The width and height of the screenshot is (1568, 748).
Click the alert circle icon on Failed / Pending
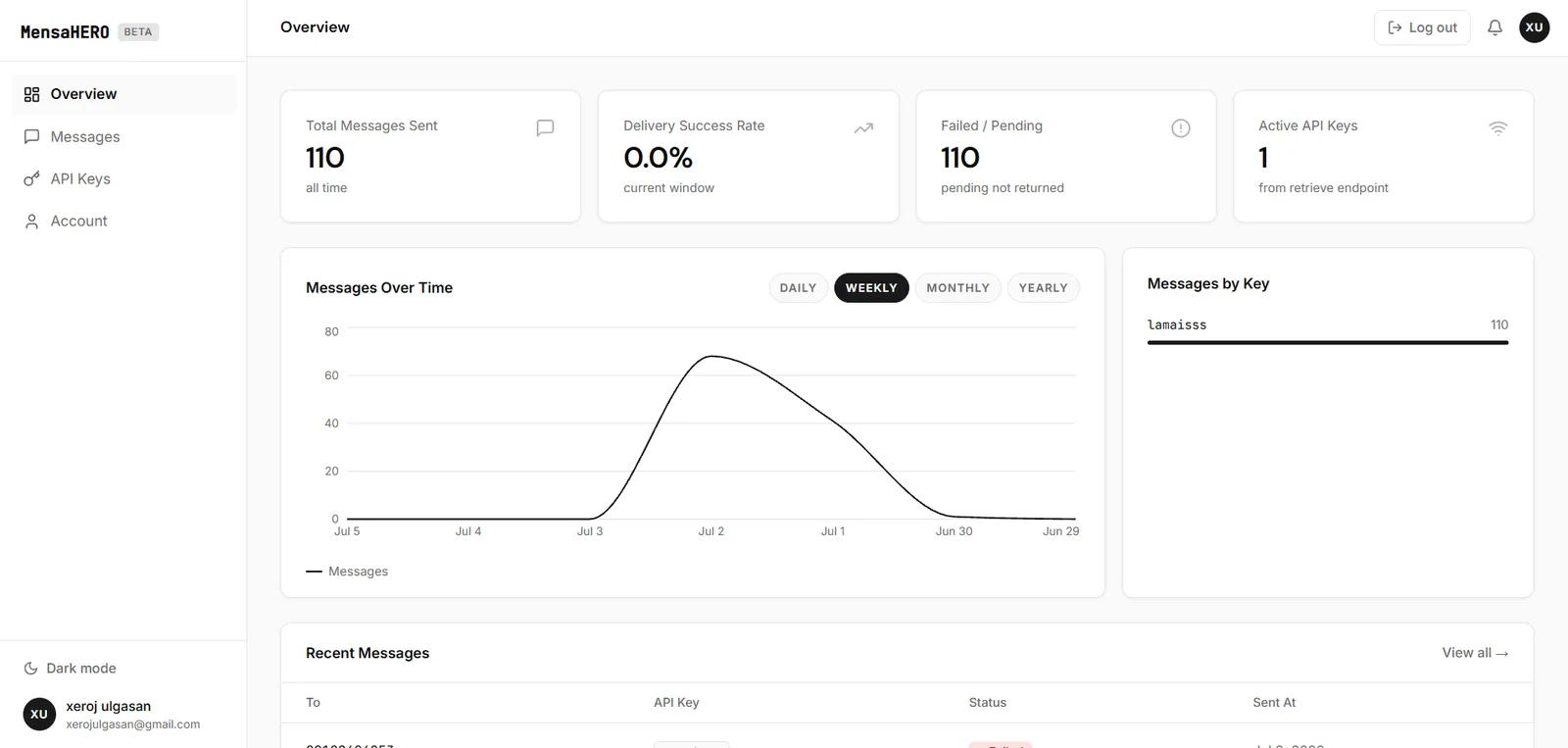point(1181,127)
